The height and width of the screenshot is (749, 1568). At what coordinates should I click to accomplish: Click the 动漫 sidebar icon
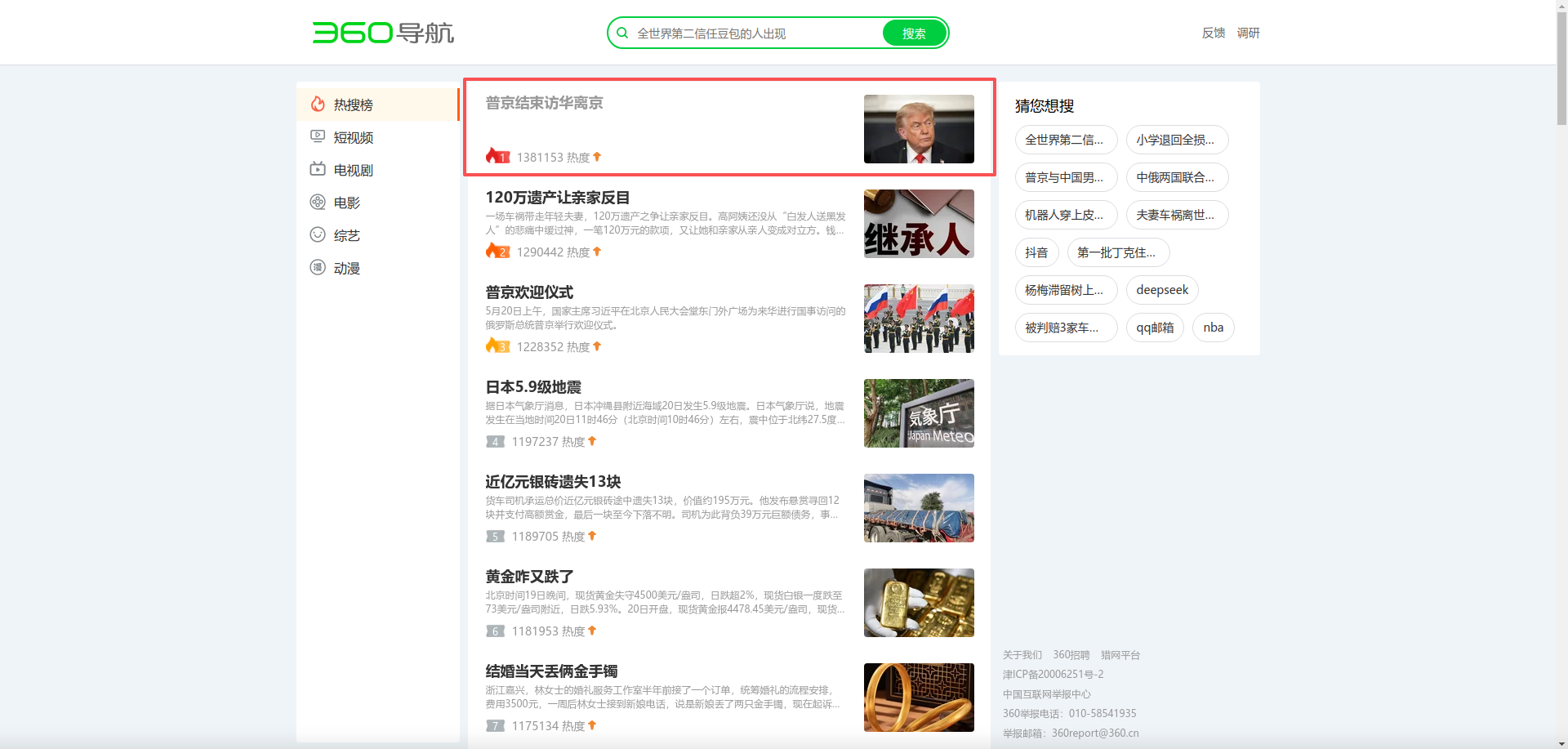click(318, 267)
